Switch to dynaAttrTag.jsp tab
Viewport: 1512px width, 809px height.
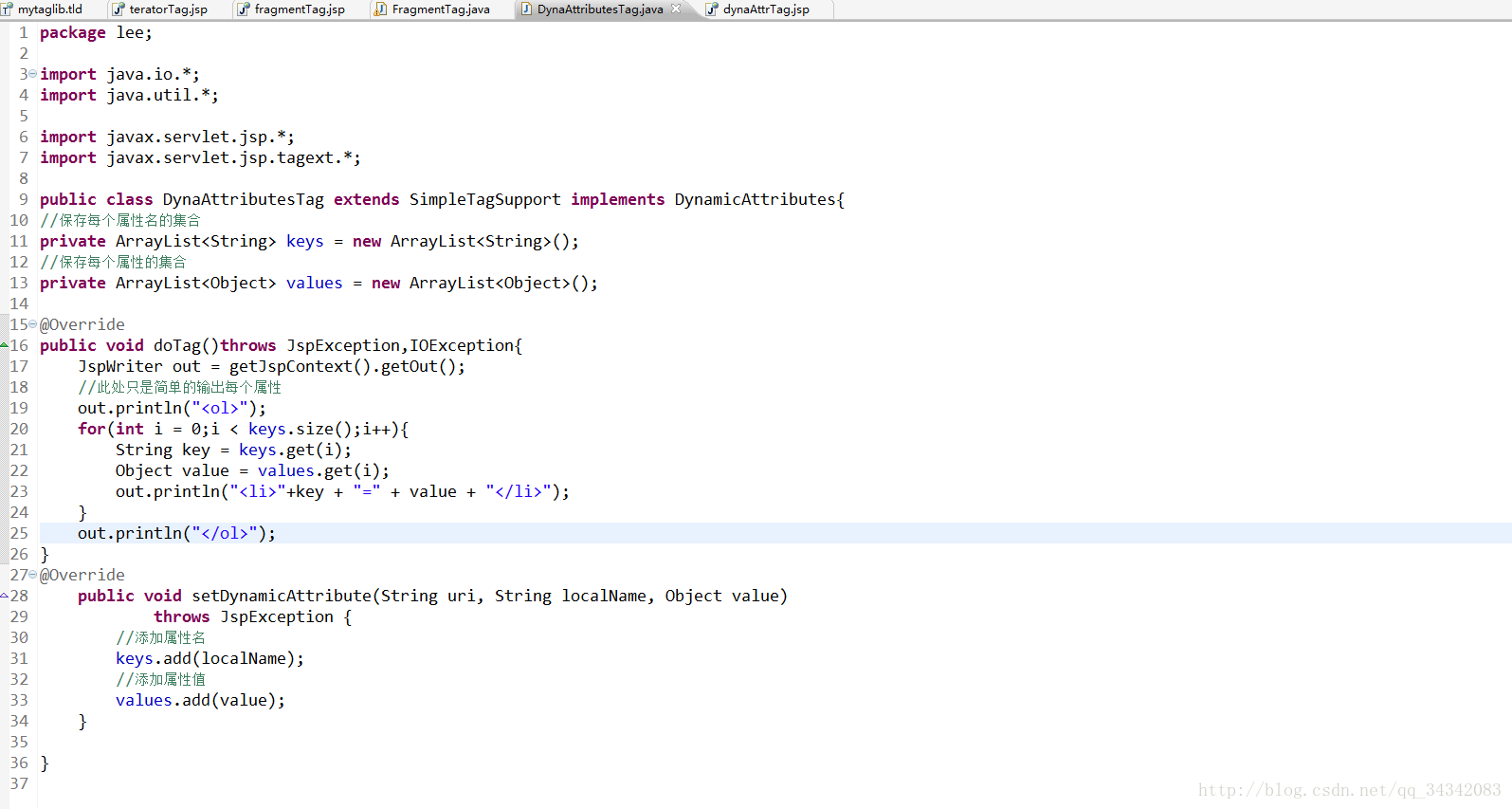click(766, 9)
